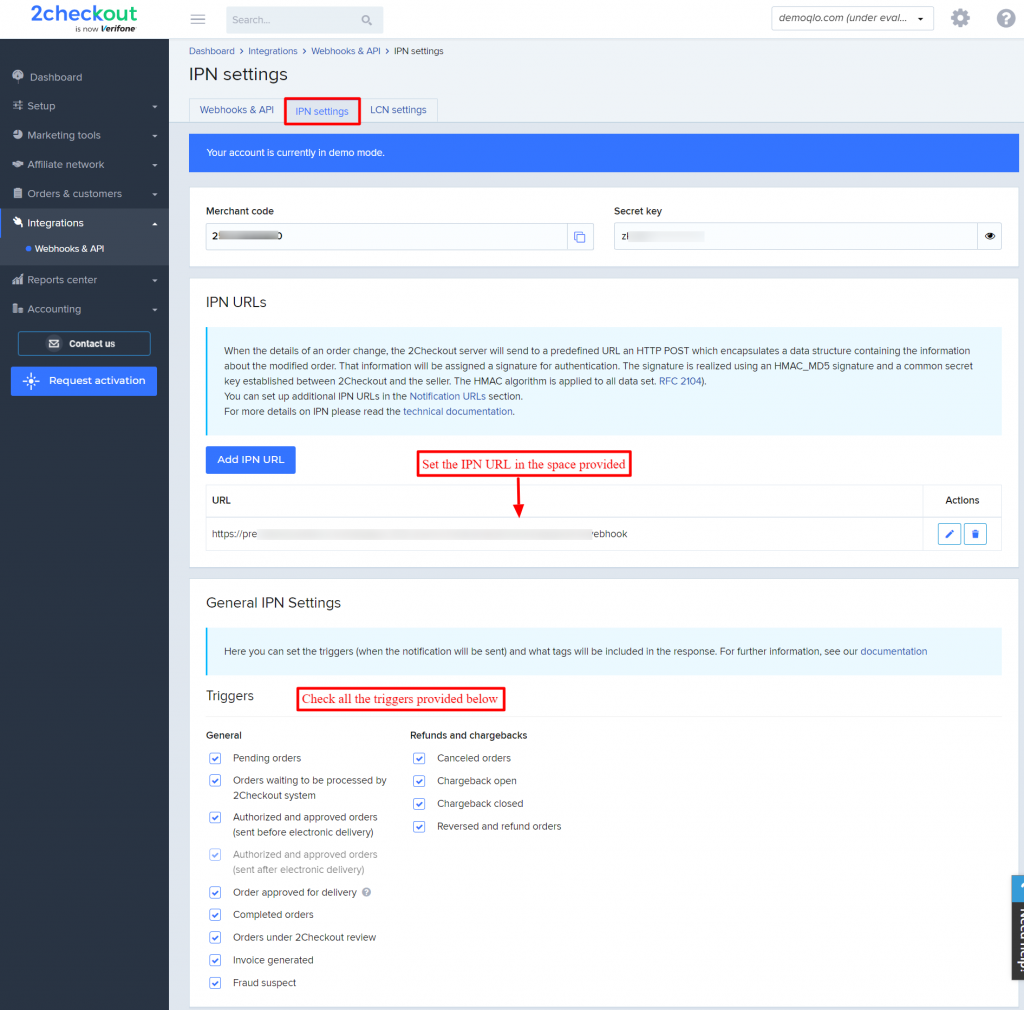Click the Marketing tools sidebar icon
Screen dimensions: 1024x1010
click(x=18, y=134)
